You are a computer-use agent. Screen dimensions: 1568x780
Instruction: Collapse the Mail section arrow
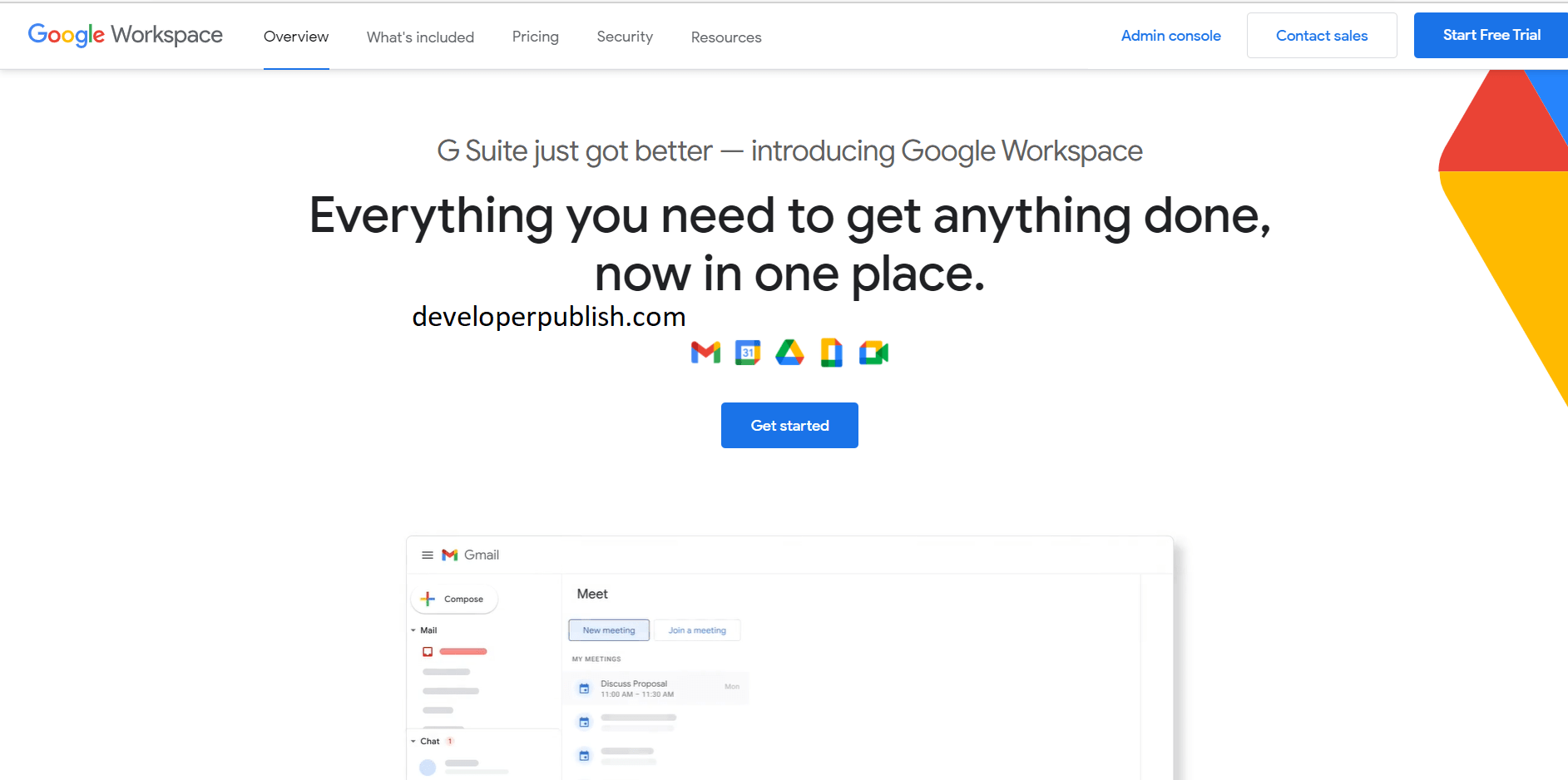click(x=413, y=630)
